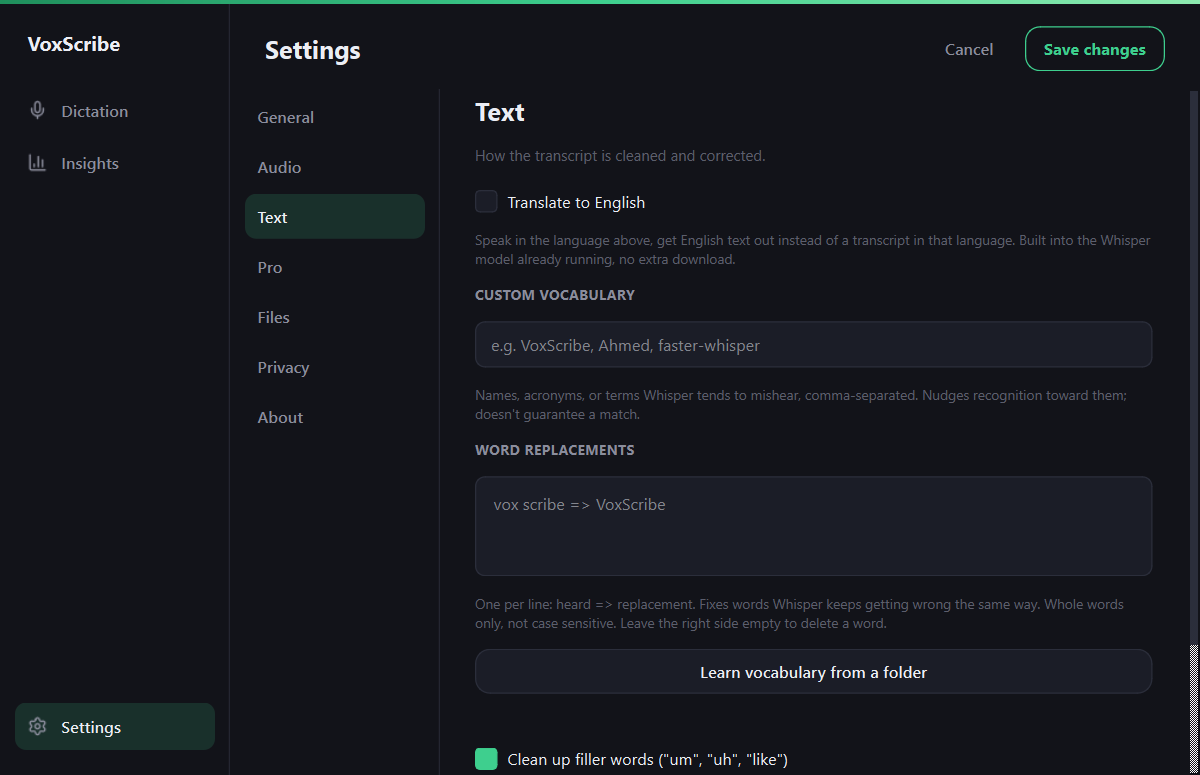Image resolution: width=1200 pixels, height=775 pixels.
Task: Click the Clean up filler words label
Action: [x=648, y=759]
